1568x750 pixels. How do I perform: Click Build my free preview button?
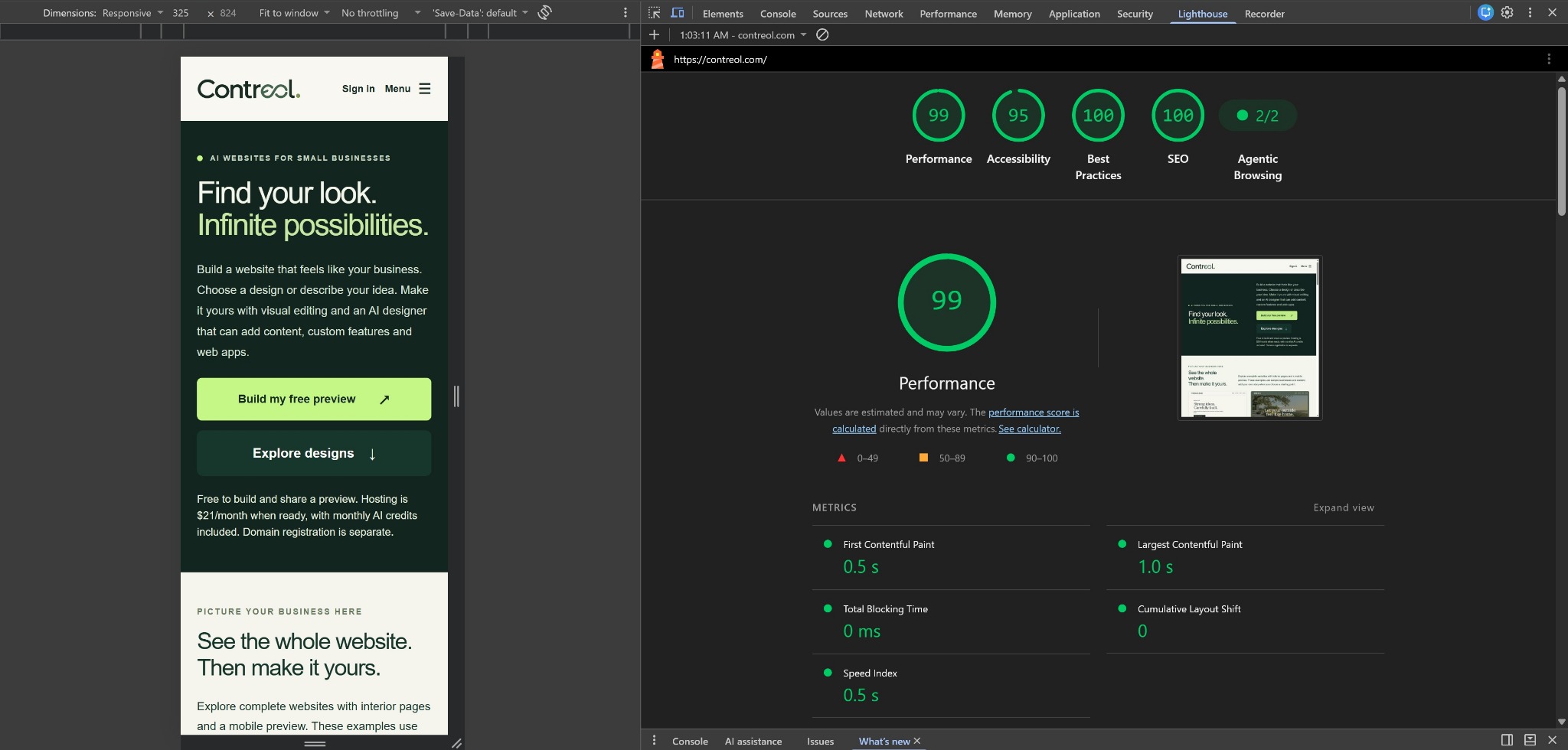tap(314, 399)
